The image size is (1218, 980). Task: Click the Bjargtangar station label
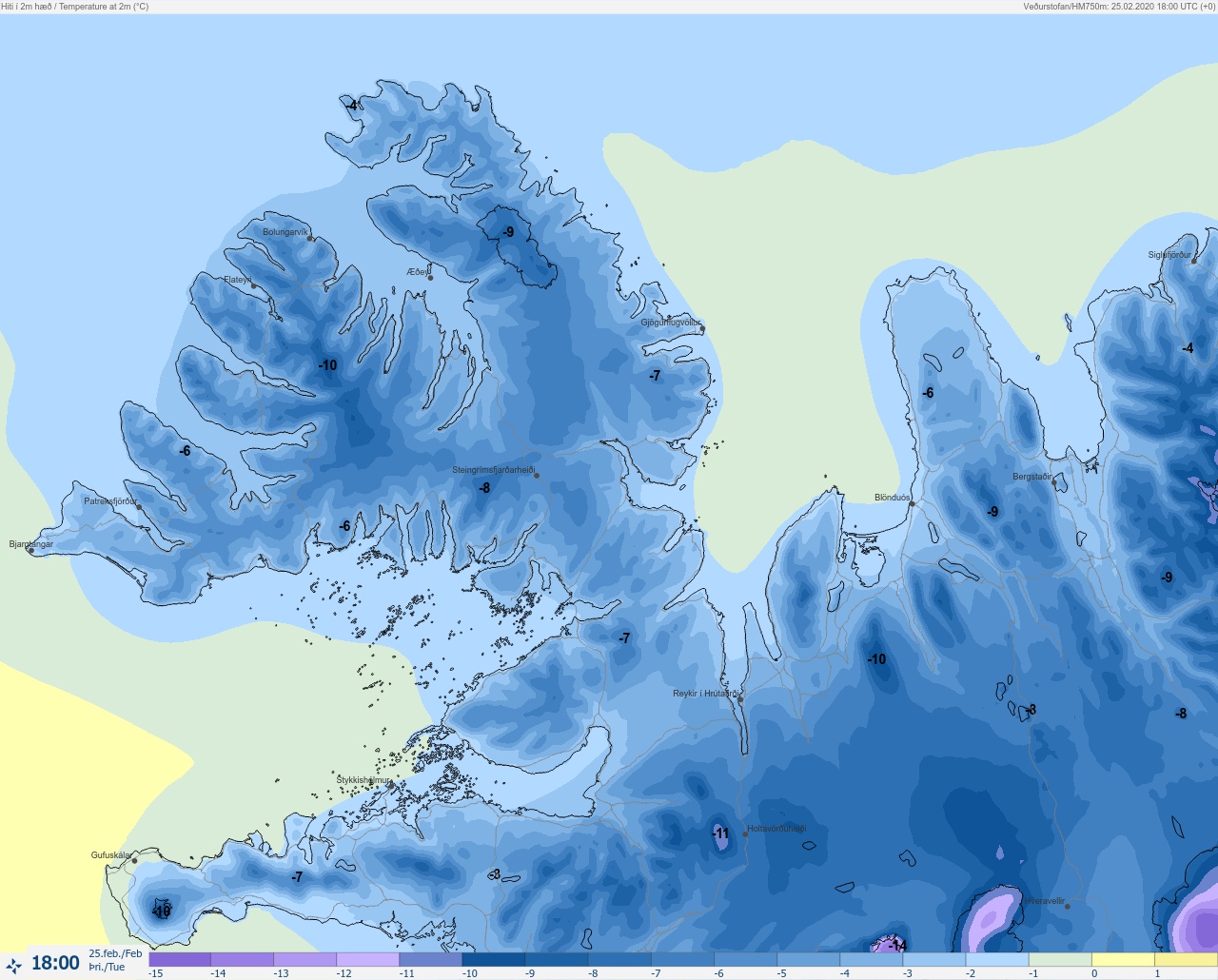tap(31, 544)
